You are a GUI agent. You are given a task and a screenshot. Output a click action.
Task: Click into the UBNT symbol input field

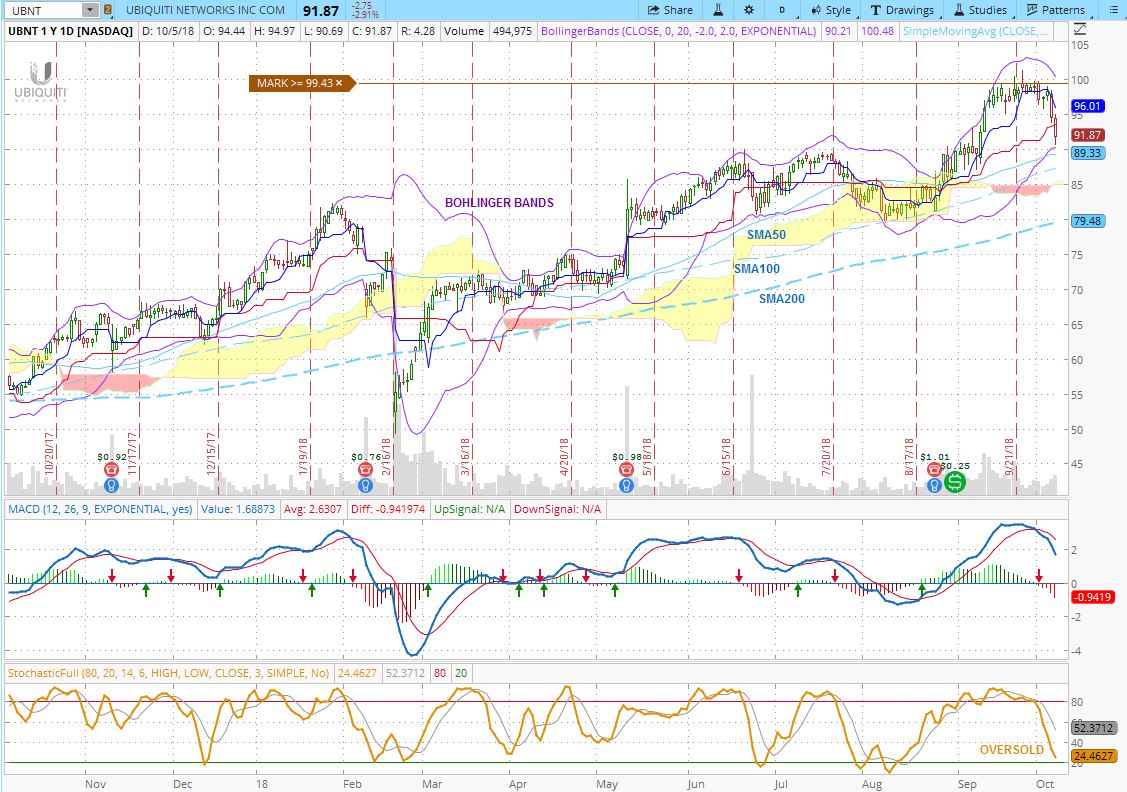(43, 10)
